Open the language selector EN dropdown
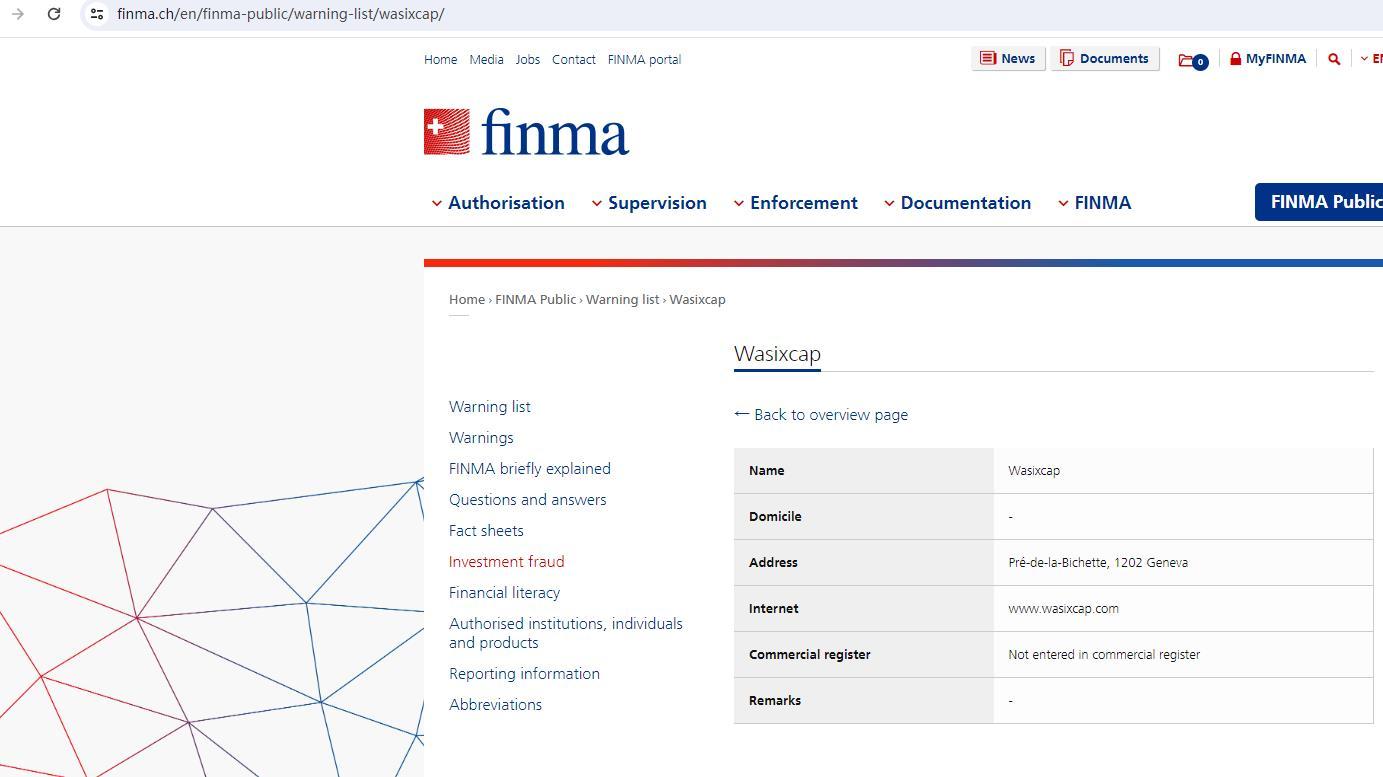 pyautogui.click(x=1371, y=59)
